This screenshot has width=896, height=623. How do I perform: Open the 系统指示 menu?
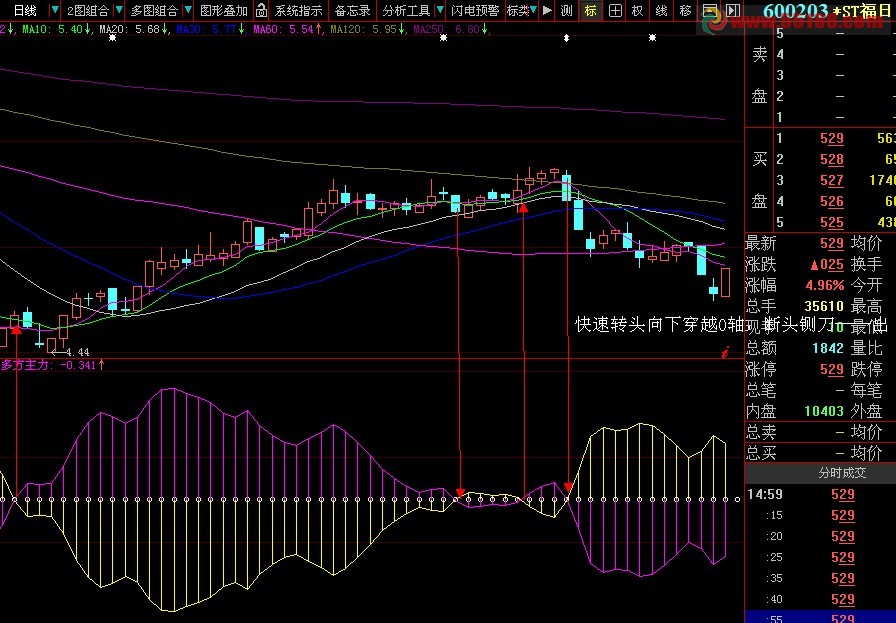pyautogui.click(x=298, y=10)
